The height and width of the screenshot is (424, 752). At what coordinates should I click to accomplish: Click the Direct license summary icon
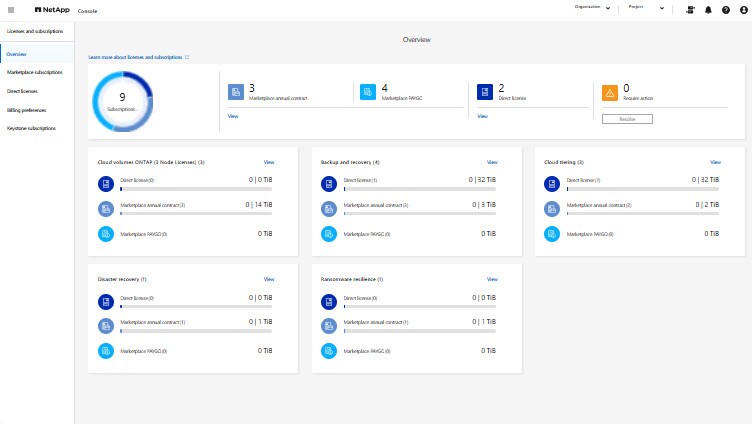pos(485,92)
